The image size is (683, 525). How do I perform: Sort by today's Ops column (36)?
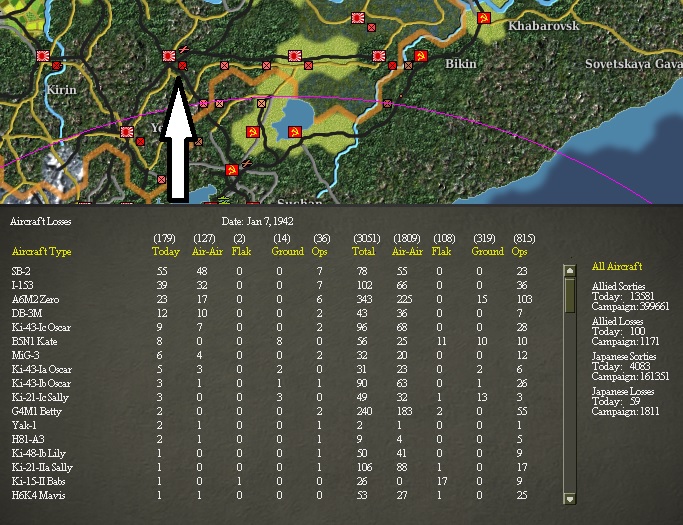coord(319,251)
